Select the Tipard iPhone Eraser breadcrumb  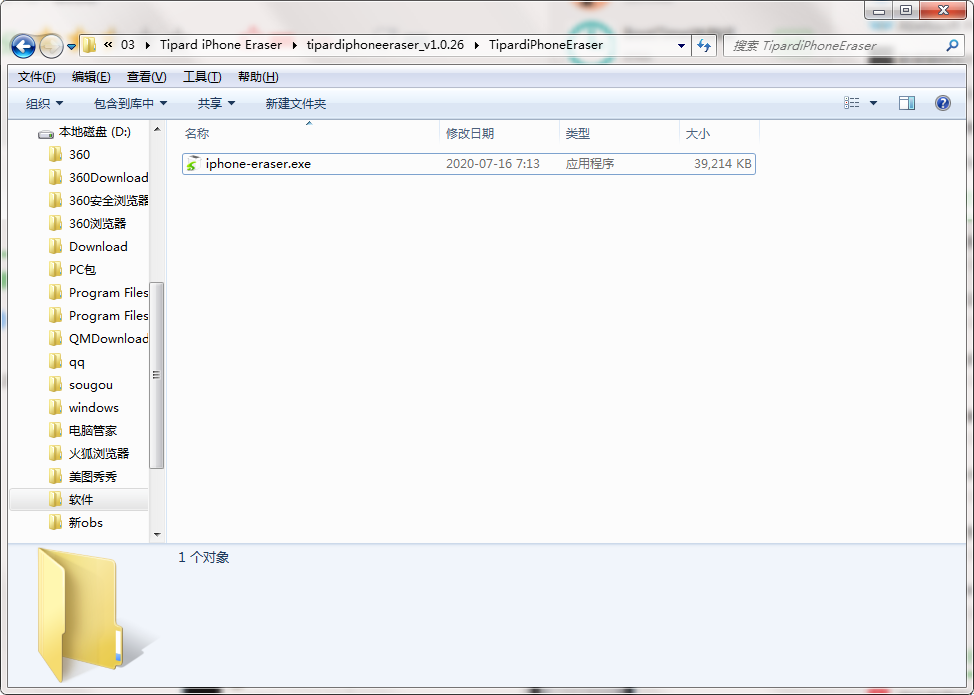221,45
